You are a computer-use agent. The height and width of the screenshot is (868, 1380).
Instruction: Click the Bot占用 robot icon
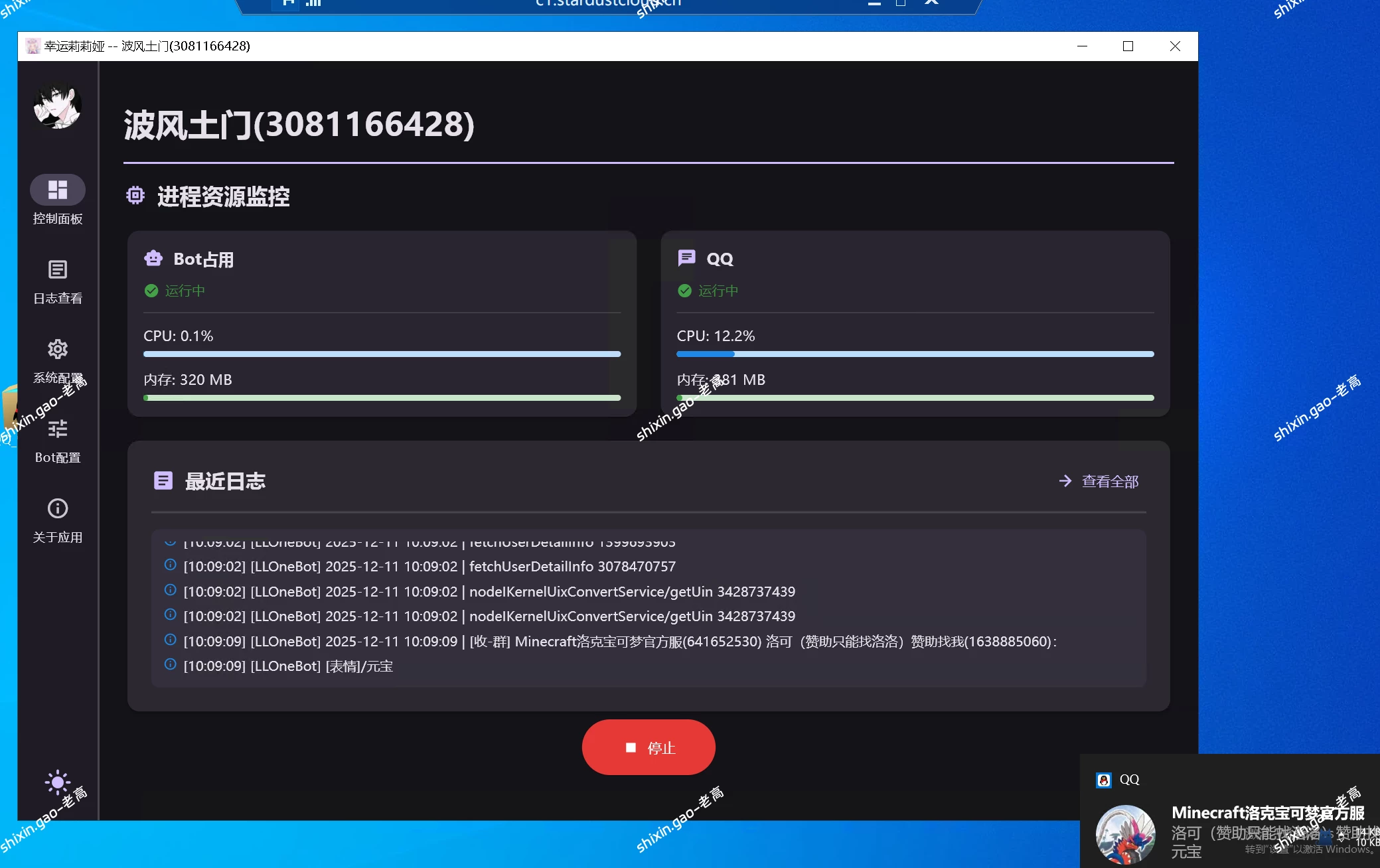pyautogui.click(x=153, y=259)
